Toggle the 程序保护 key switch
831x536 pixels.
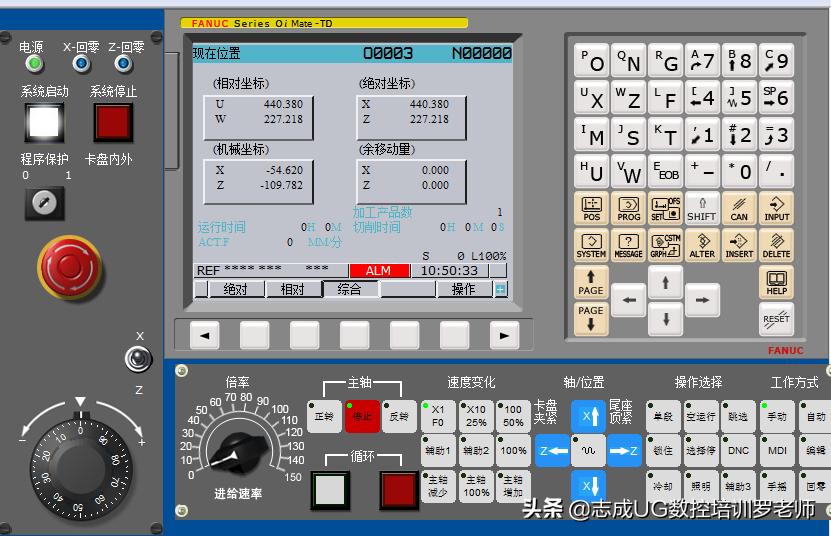(x=45, y=203)
